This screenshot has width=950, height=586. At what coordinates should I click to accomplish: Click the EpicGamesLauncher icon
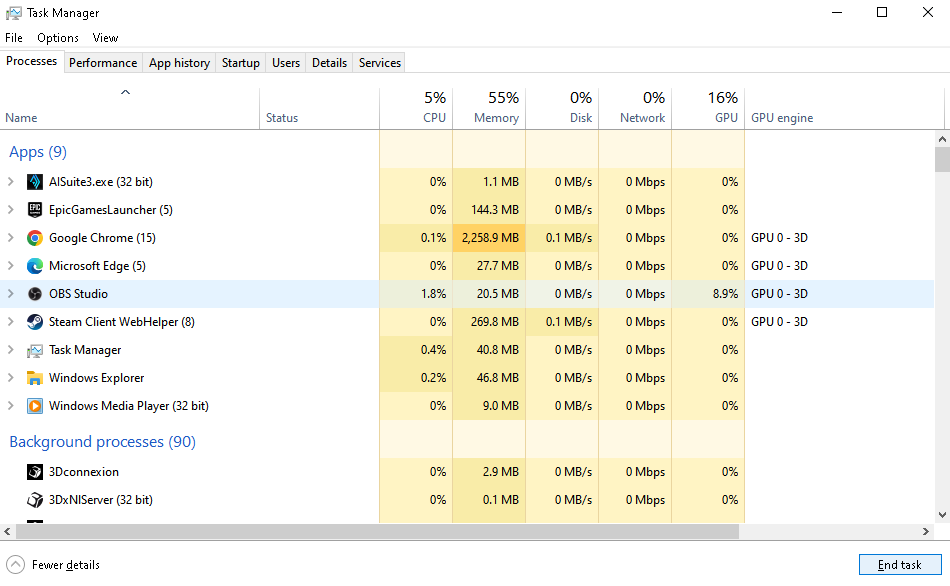[35, 210]
